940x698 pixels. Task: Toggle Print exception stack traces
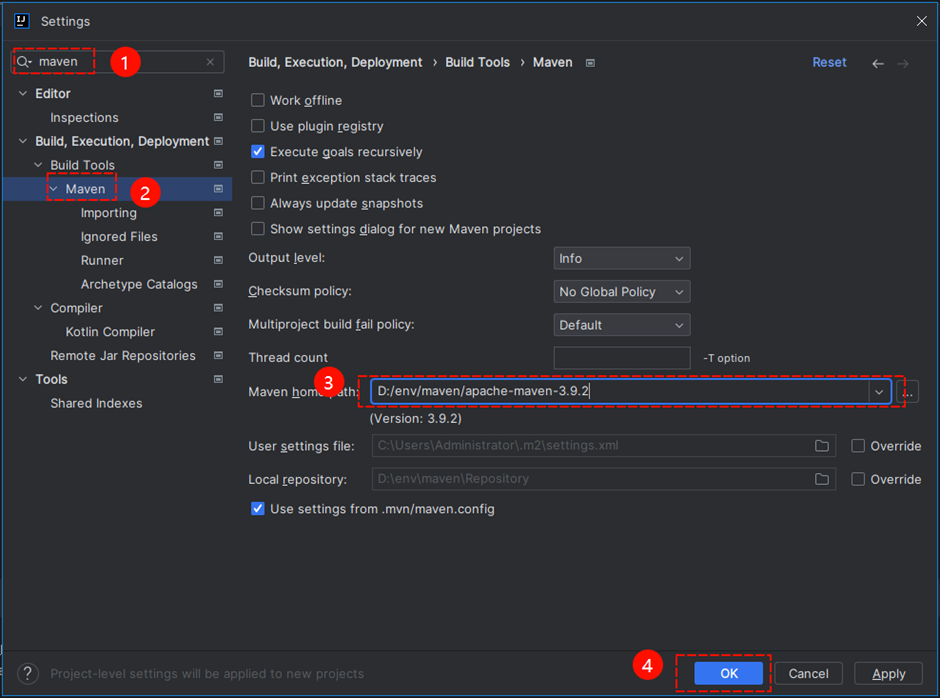pos(258,177)
